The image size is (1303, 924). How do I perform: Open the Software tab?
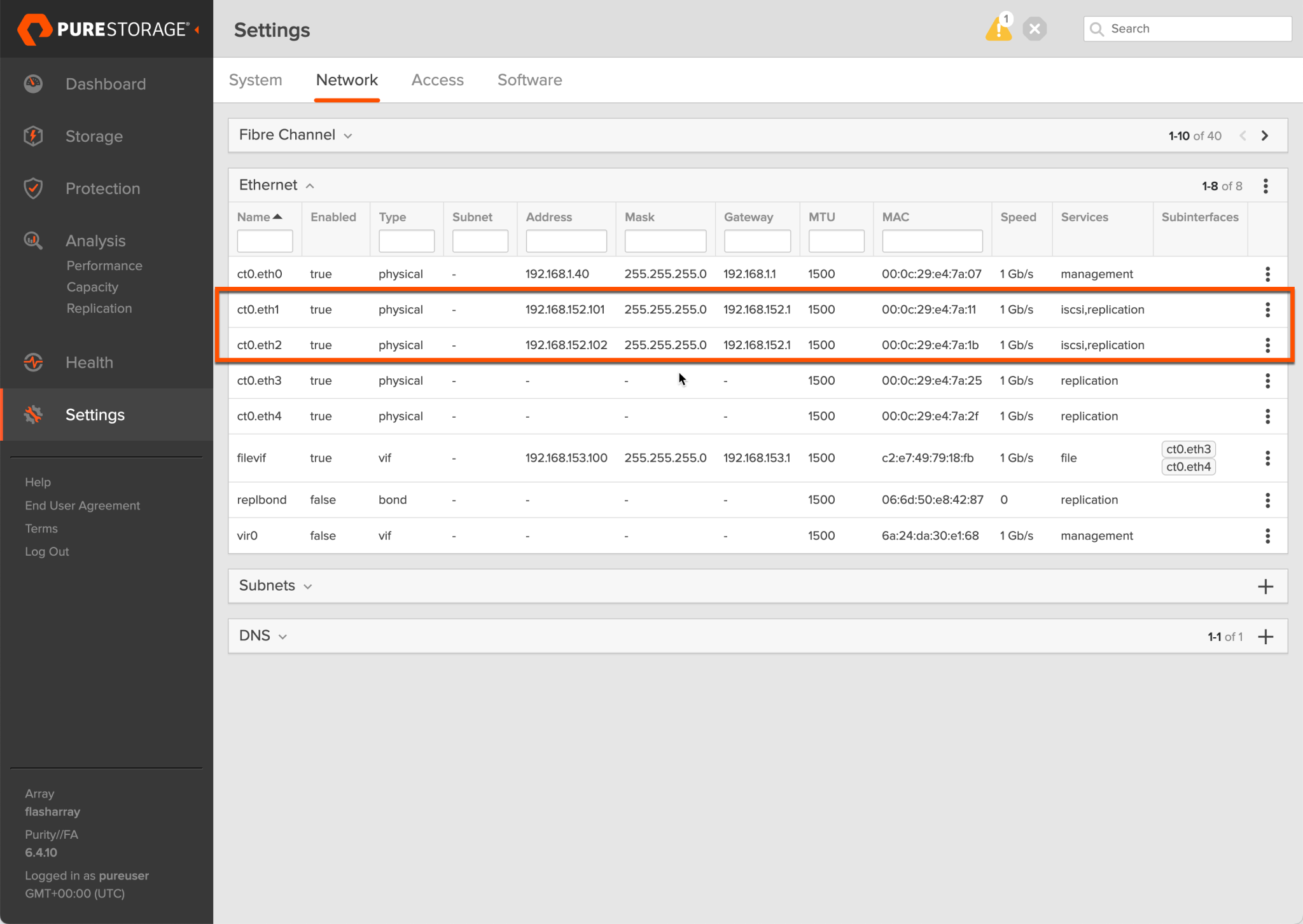point(529,79)
